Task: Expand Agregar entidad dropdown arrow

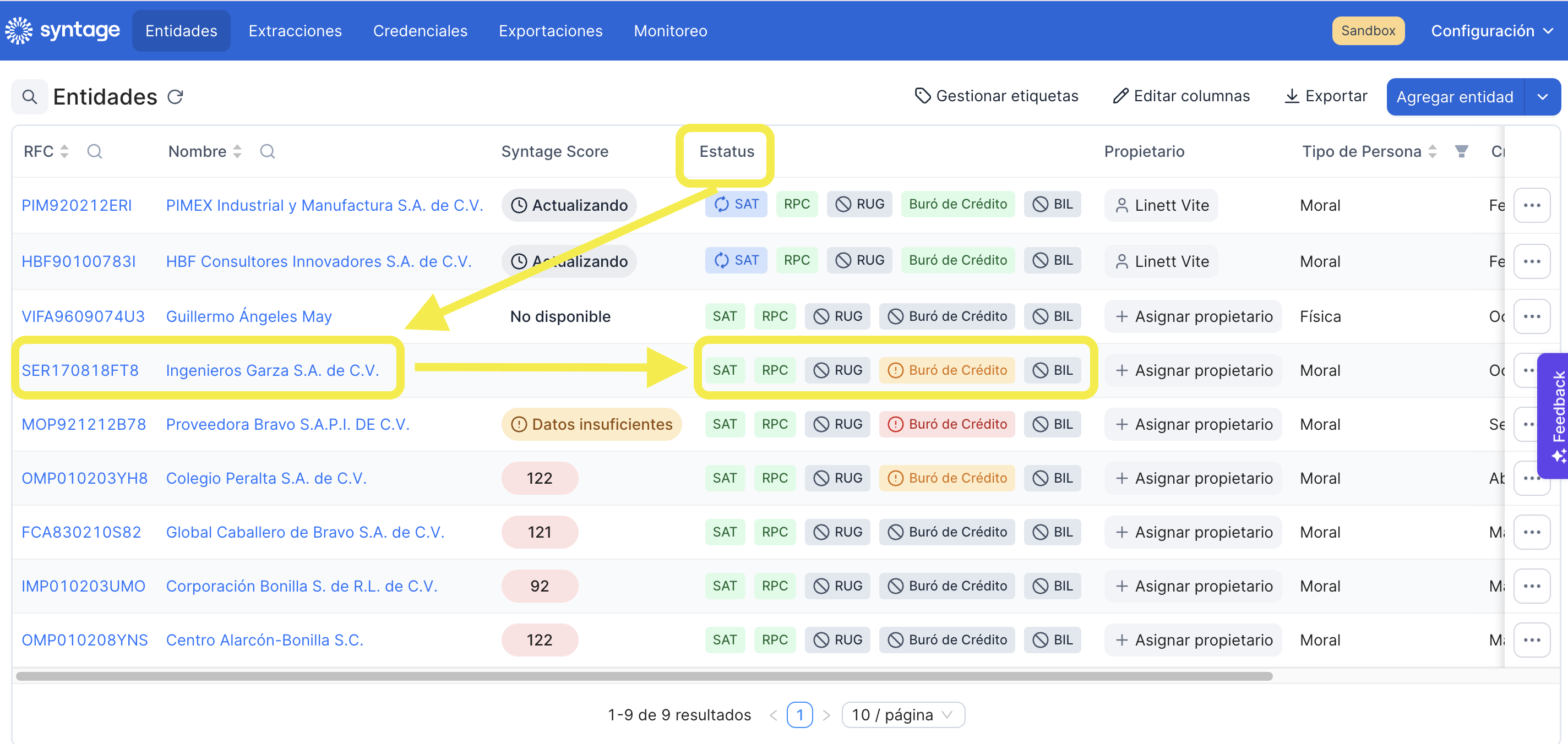Action: point(1543,97)
